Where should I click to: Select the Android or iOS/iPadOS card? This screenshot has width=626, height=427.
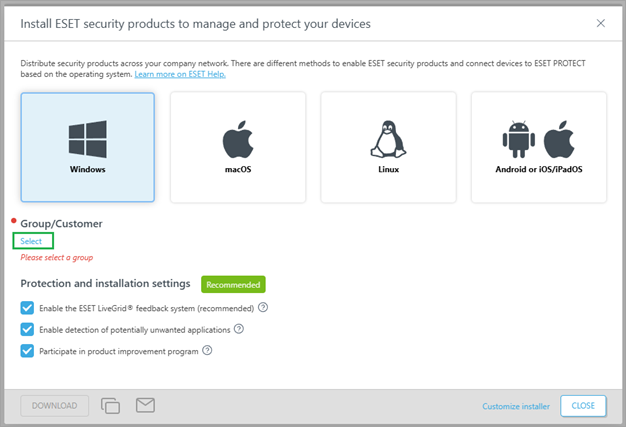coord(539,147)
